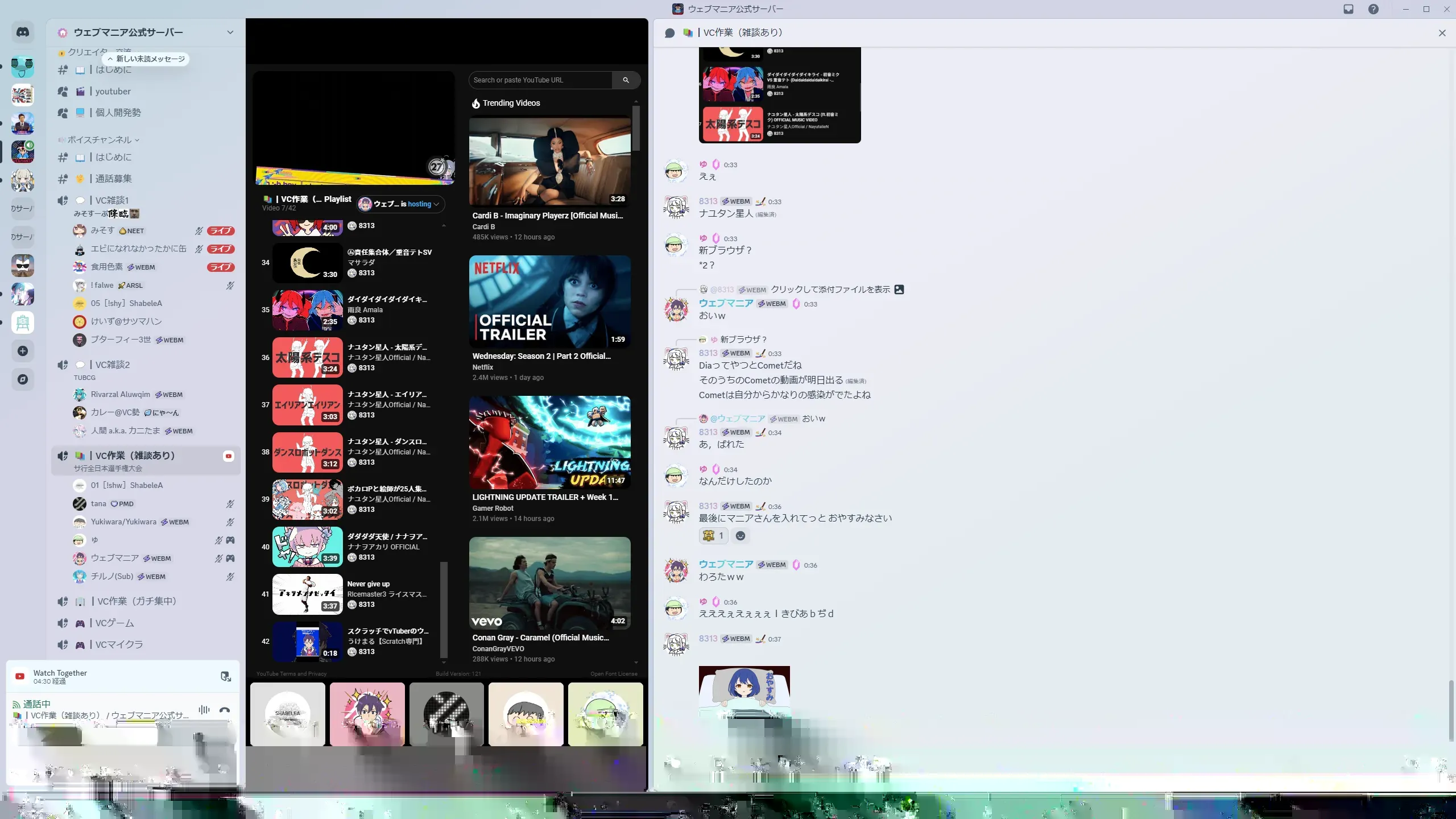This screenshot has width=1456, height=819.
Task: Open the explore servers compass icon
Action: pyautogui.click(x=23, y=379)
